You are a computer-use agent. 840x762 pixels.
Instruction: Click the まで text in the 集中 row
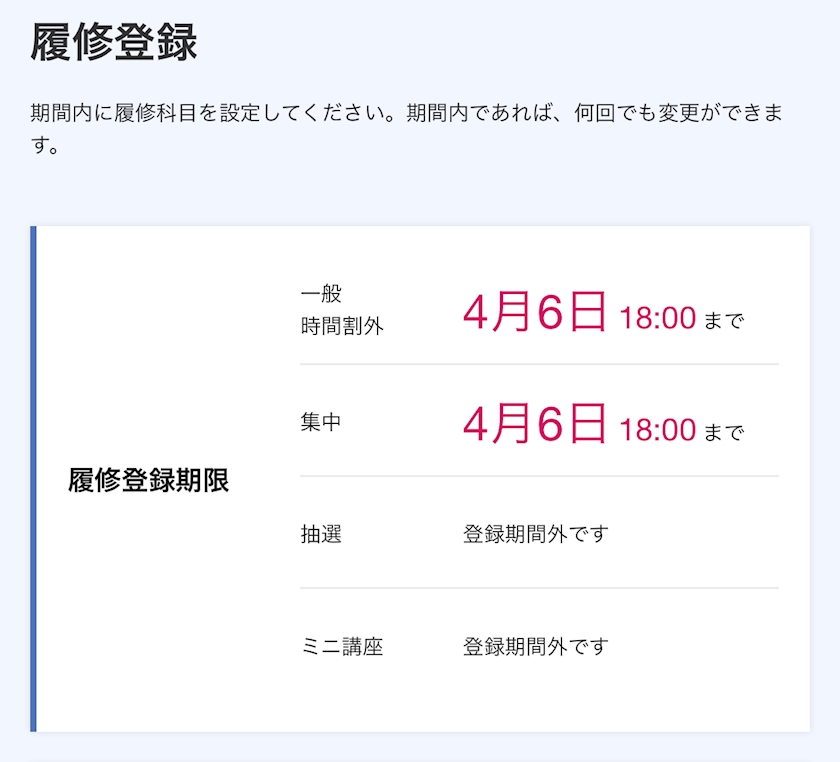724,432
